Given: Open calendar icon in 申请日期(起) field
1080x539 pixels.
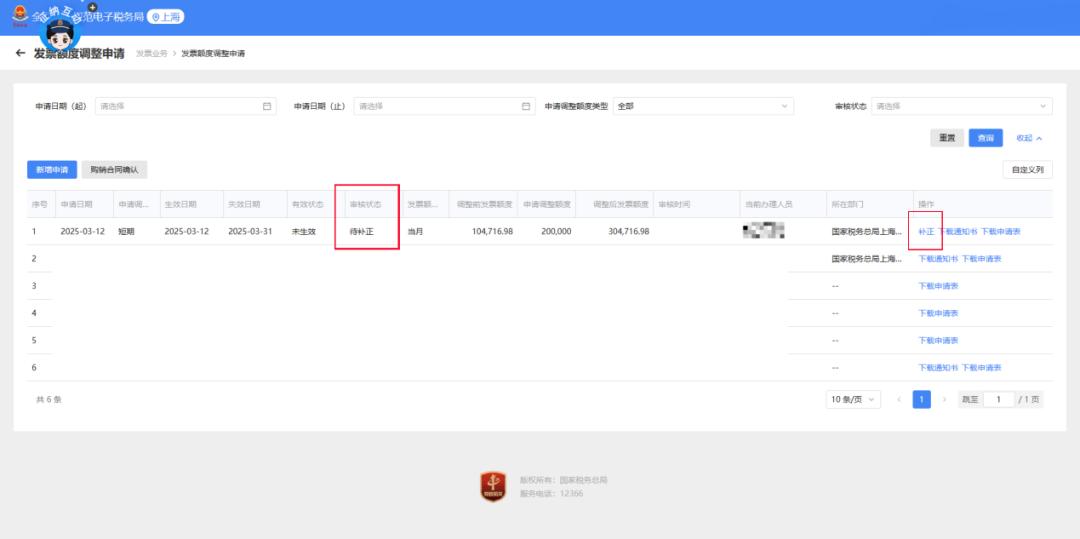Looking at the screenshot, I should point(267,107).
